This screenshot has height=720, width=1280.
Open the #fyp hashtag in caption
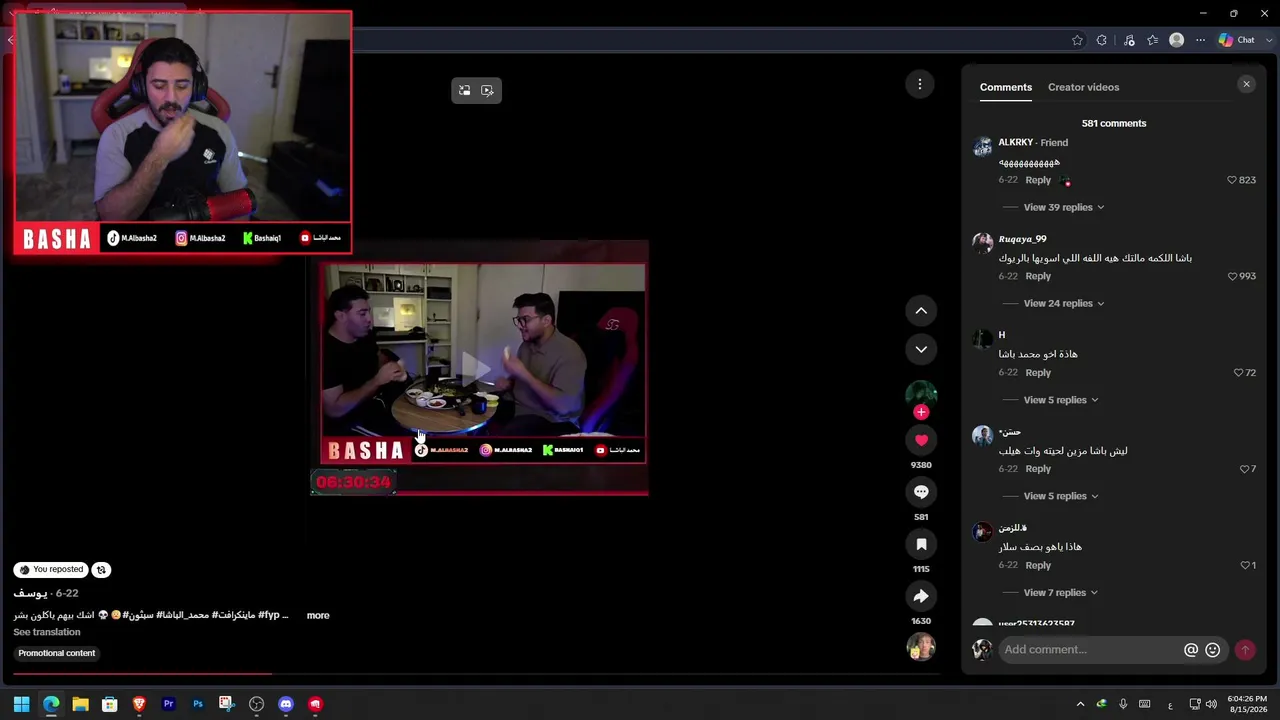coord(268,615)
